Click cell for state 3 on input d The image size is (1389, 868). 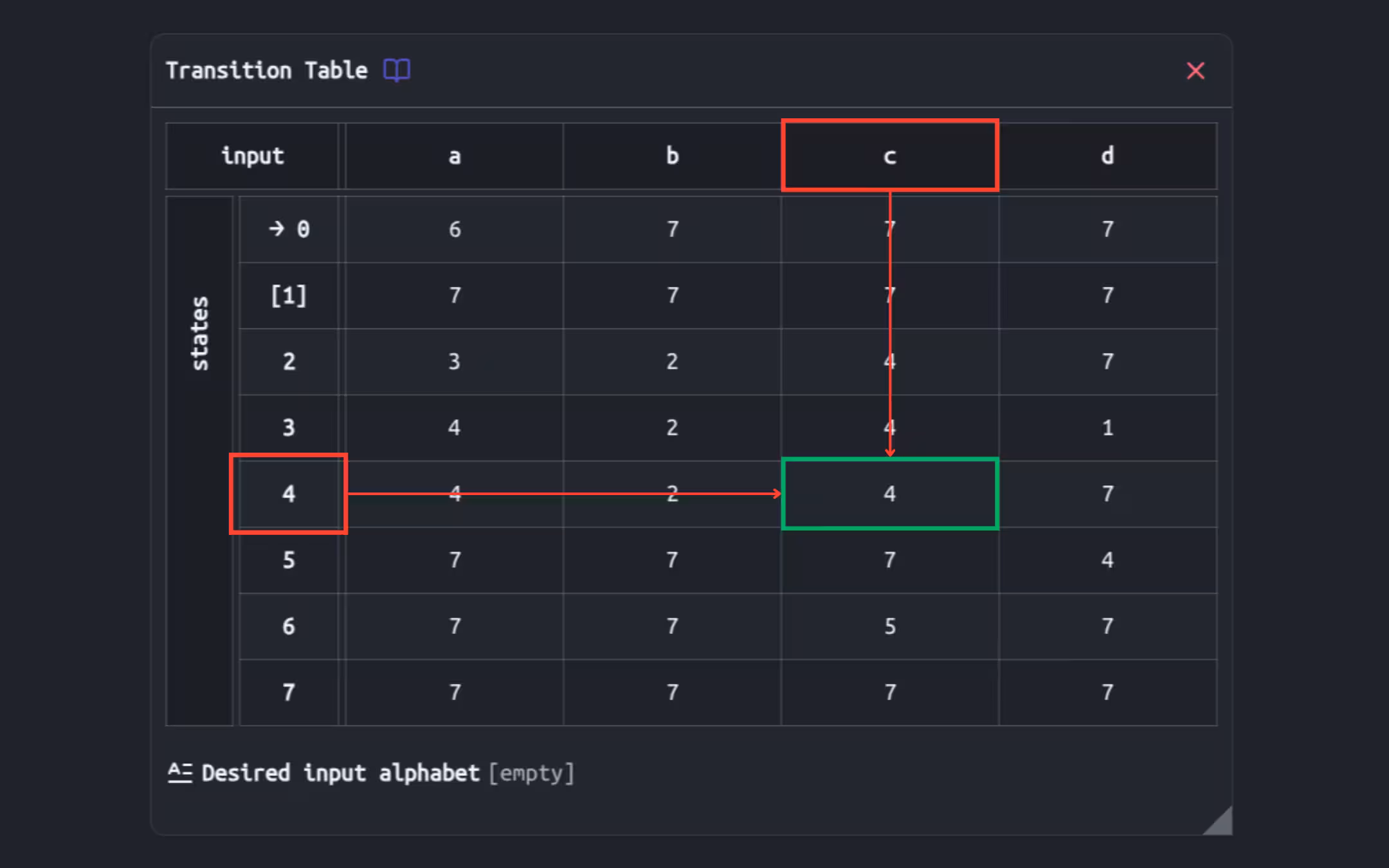pos(1108,428)
